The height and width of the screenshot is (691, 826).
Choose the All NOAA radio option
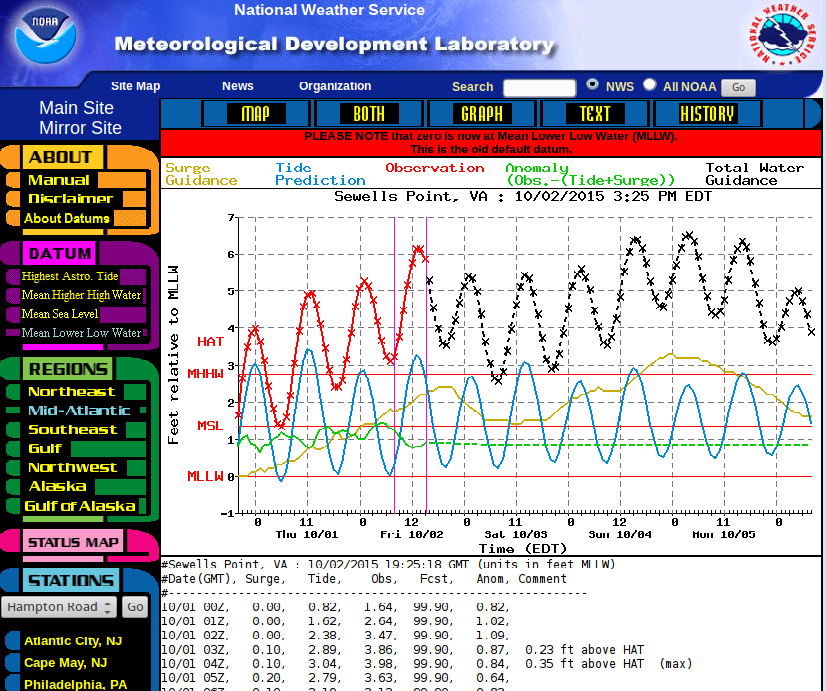coord(650,85)
